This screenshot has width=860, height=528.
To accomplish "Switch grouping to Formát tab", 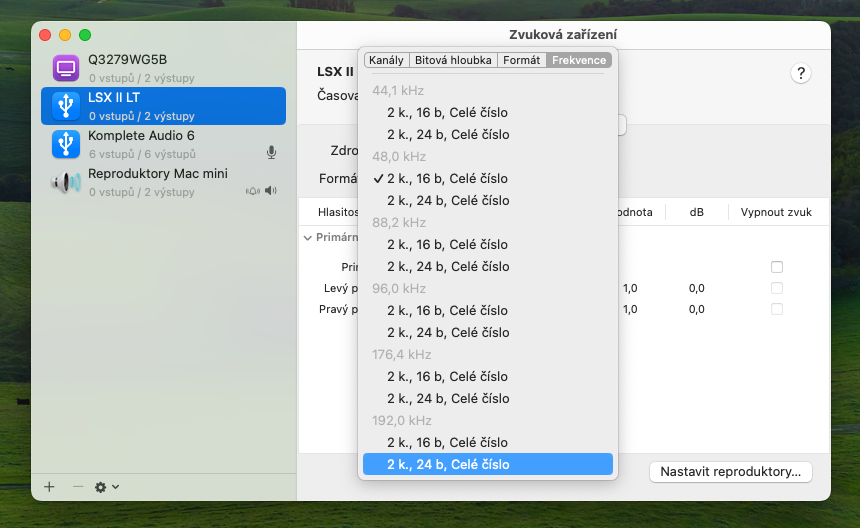I will click(x=522, y=60).
